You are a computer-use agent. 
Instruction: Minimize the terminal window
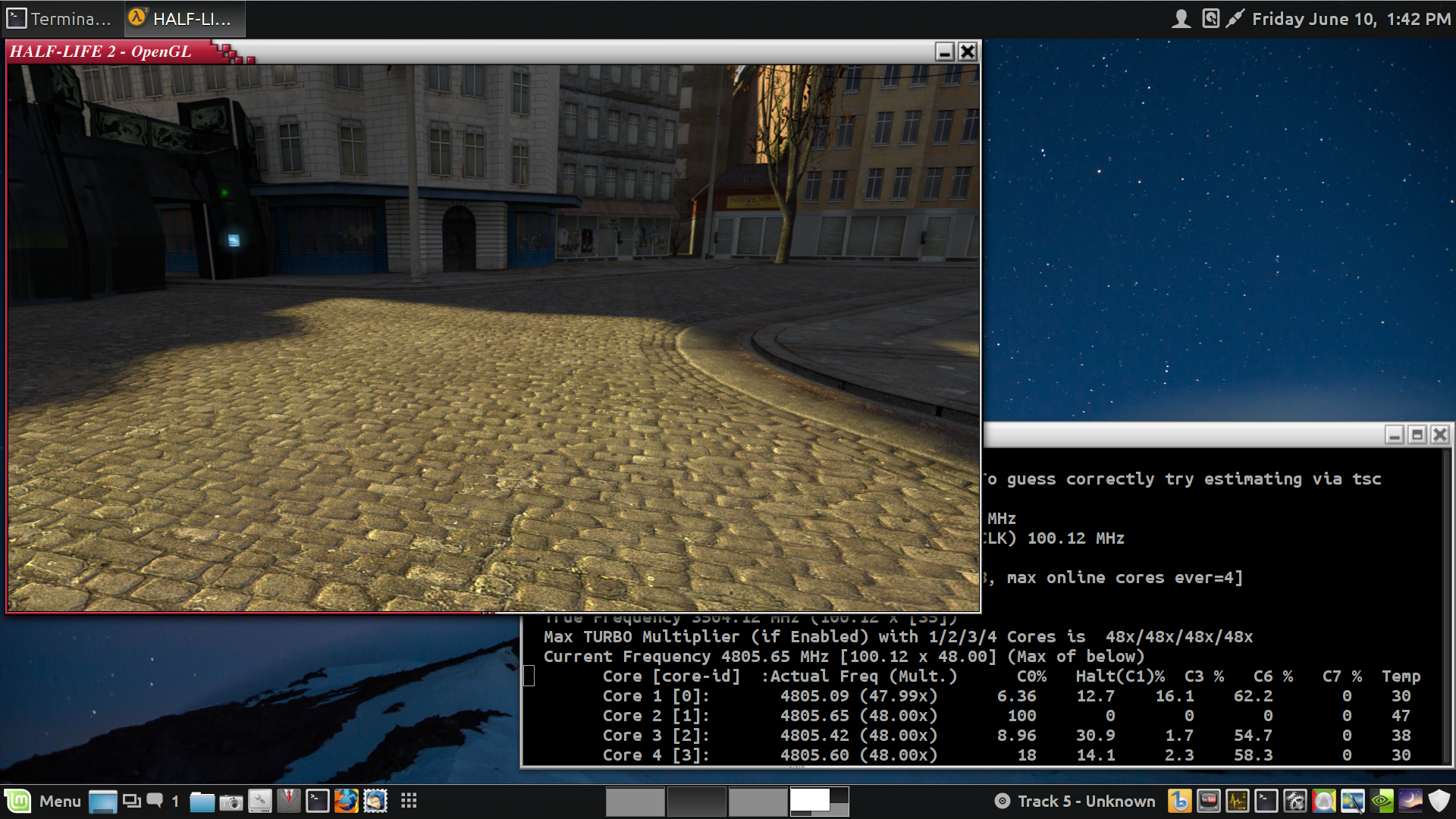(x=1394, y=435)
